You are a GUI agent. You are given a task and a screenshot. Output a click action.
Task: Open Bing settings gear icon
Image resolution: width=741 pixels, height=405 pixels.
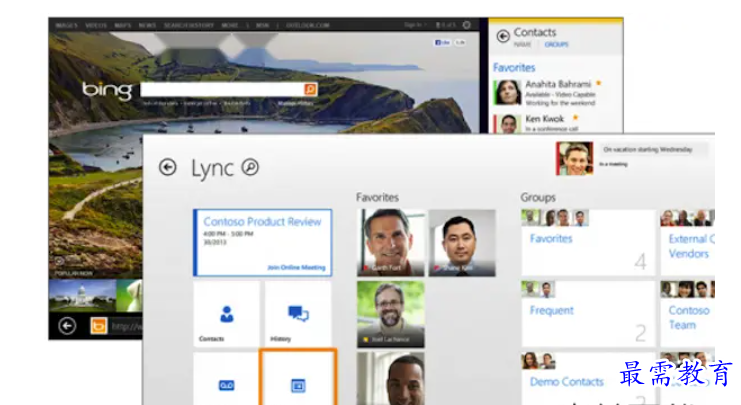[x=467, y=25]
